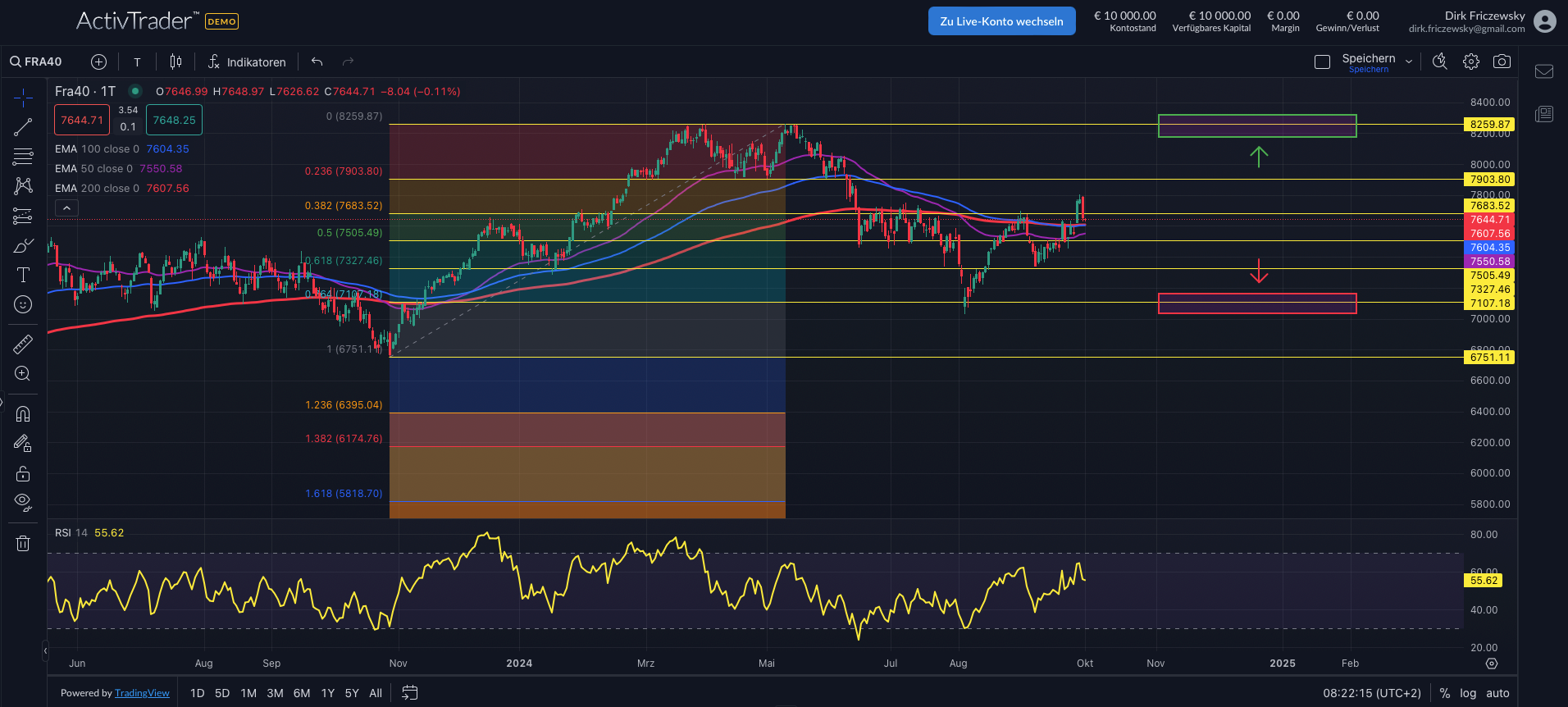1568x707 pixels.
Task: Click Zu Live-Konto wechseln button
Action: [x=1001, y=21]
